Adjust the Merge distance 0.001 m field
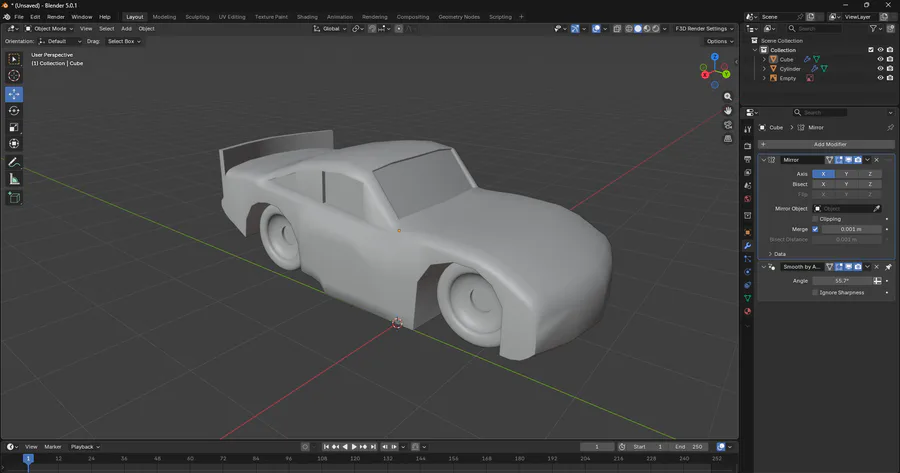 tap(851, 229)
